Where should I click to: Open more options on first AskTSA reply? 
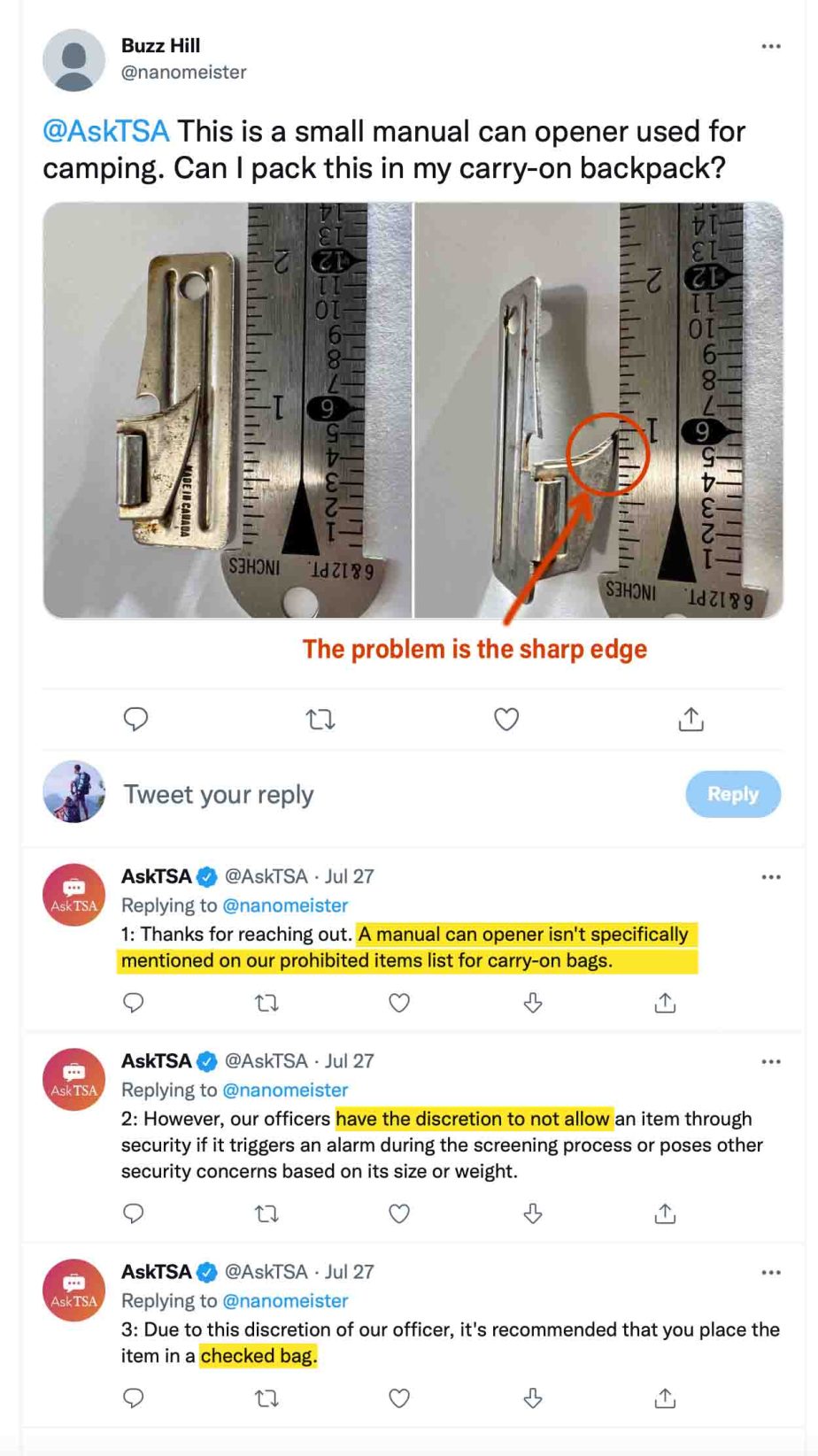click(771, 877)
